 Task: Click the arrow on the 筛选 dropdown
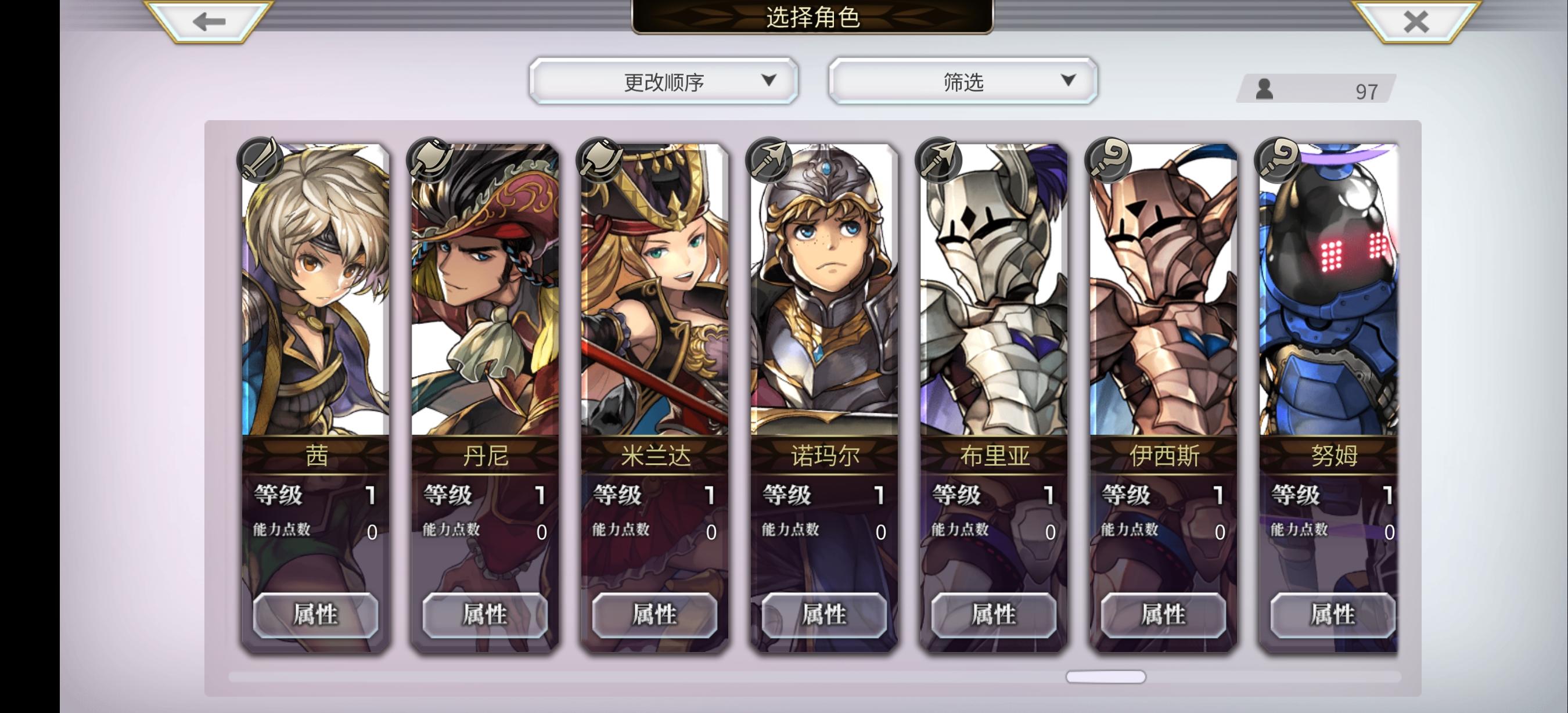[x=1068, y=80]
